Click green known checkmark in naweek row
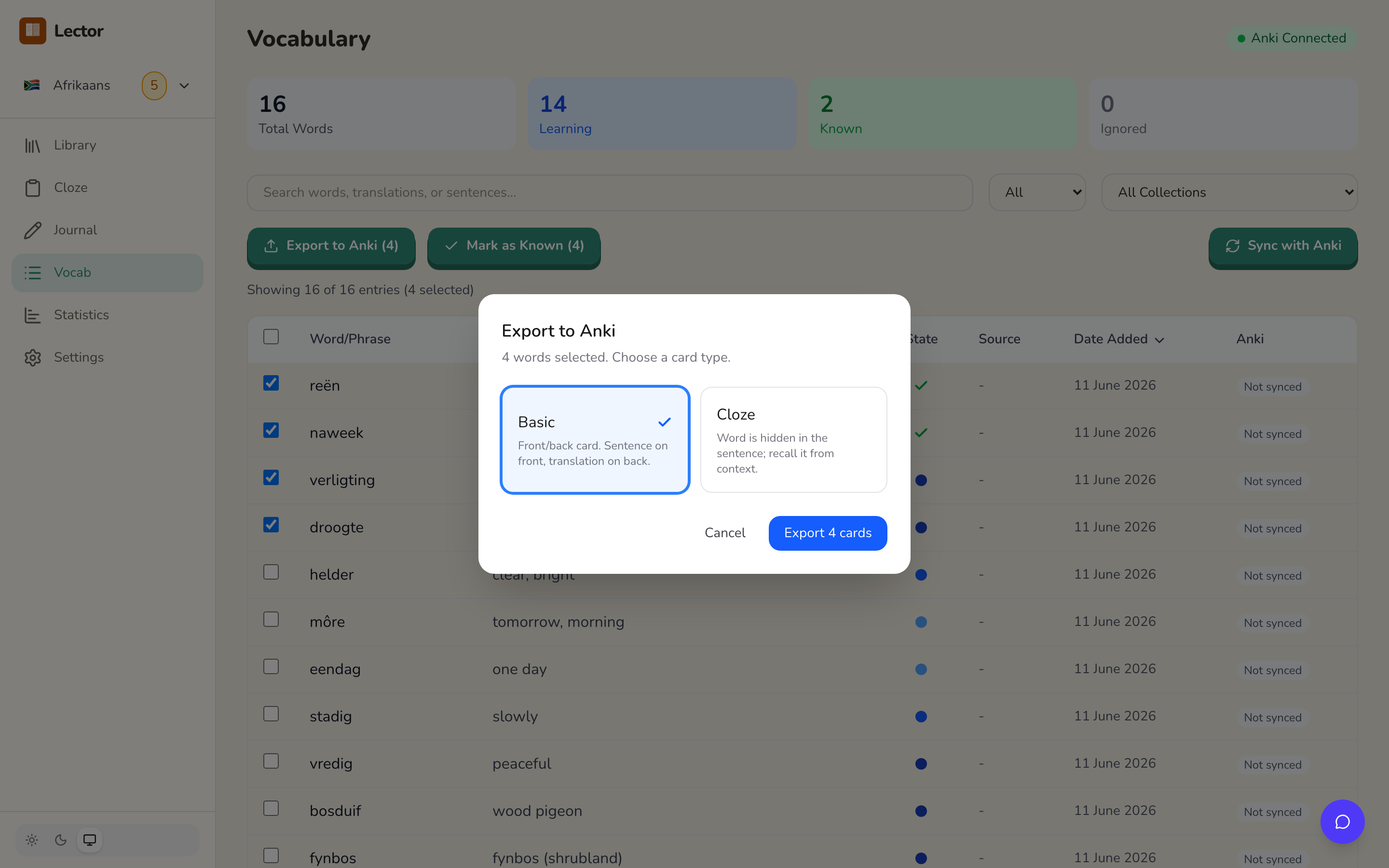Image resolution: width=1389 pixels, height=868 pixels. pyautogui.click(x=921, y=432)
